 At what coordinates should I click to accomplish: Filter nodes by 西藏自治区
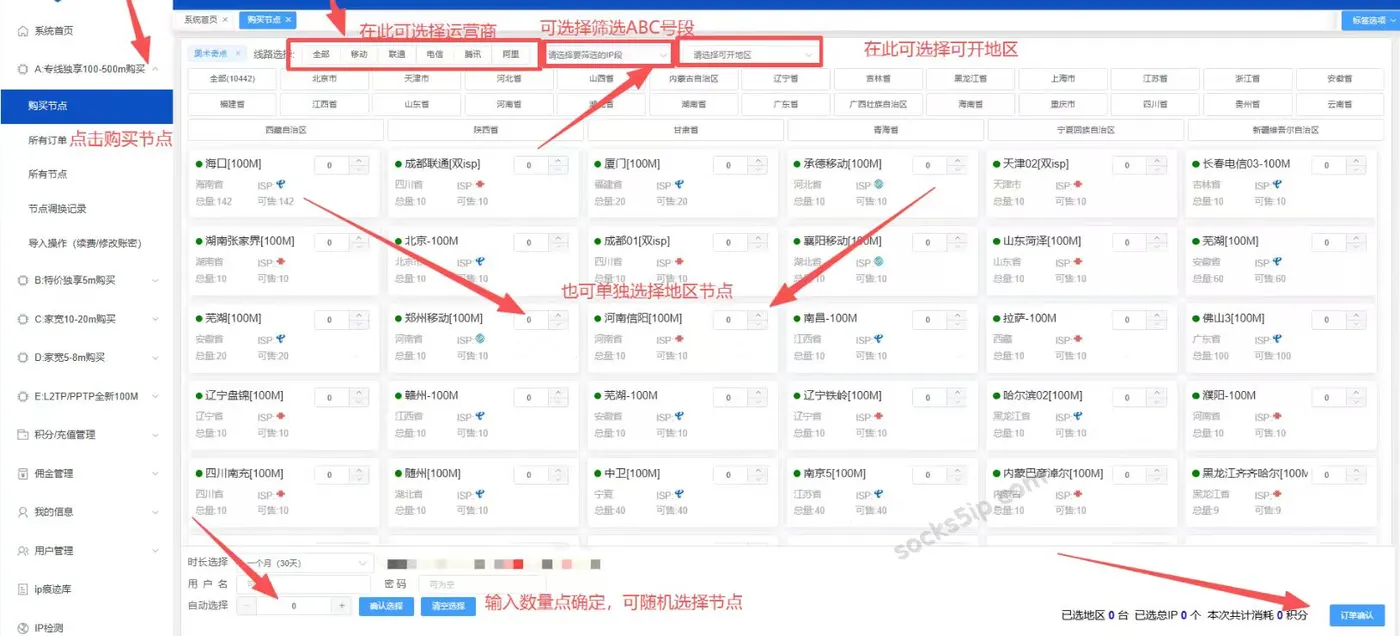pos(286,129)
